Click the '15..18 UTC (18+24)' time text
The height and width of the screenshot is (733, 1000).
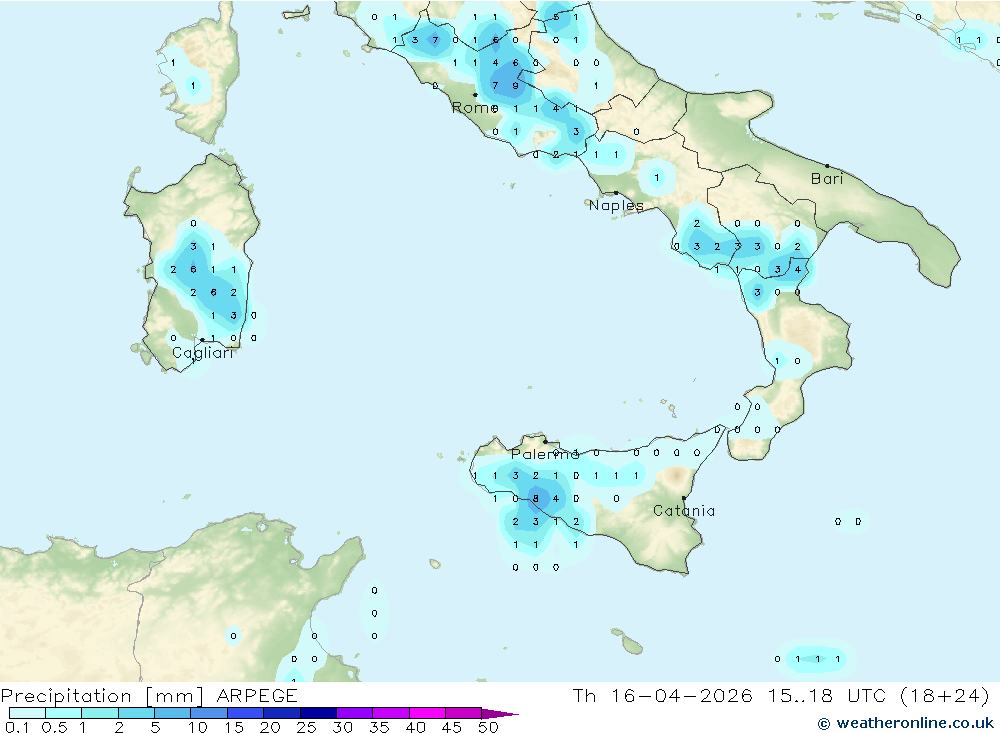[879, 695]
